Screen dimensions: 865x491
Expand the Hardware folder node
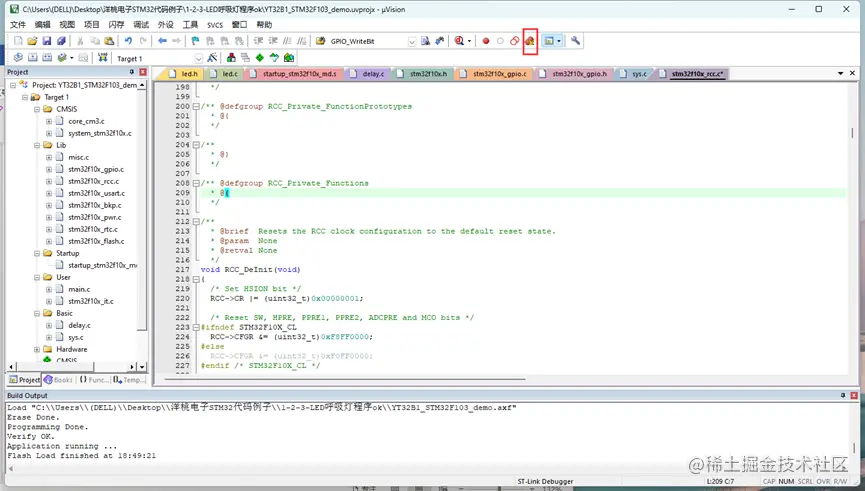pos(37,349)
